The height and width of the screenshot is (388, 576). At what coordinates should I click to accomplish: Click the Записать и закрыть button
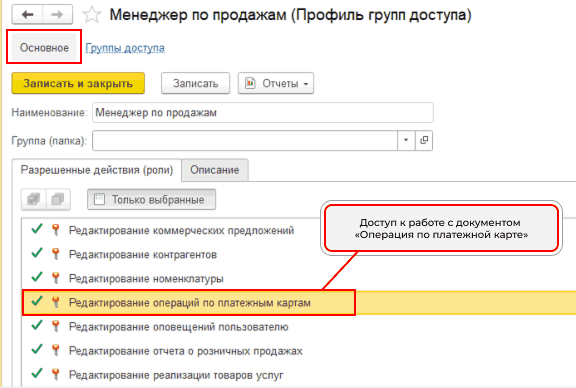[78, 83]
